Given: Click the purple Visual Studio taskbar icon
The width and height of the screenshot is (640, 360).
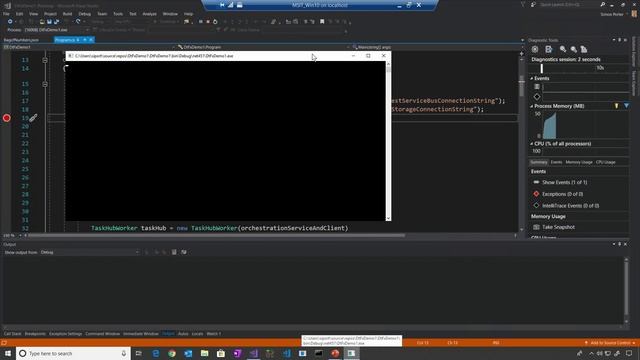Looking at the screenshot, I should point(253,353).
